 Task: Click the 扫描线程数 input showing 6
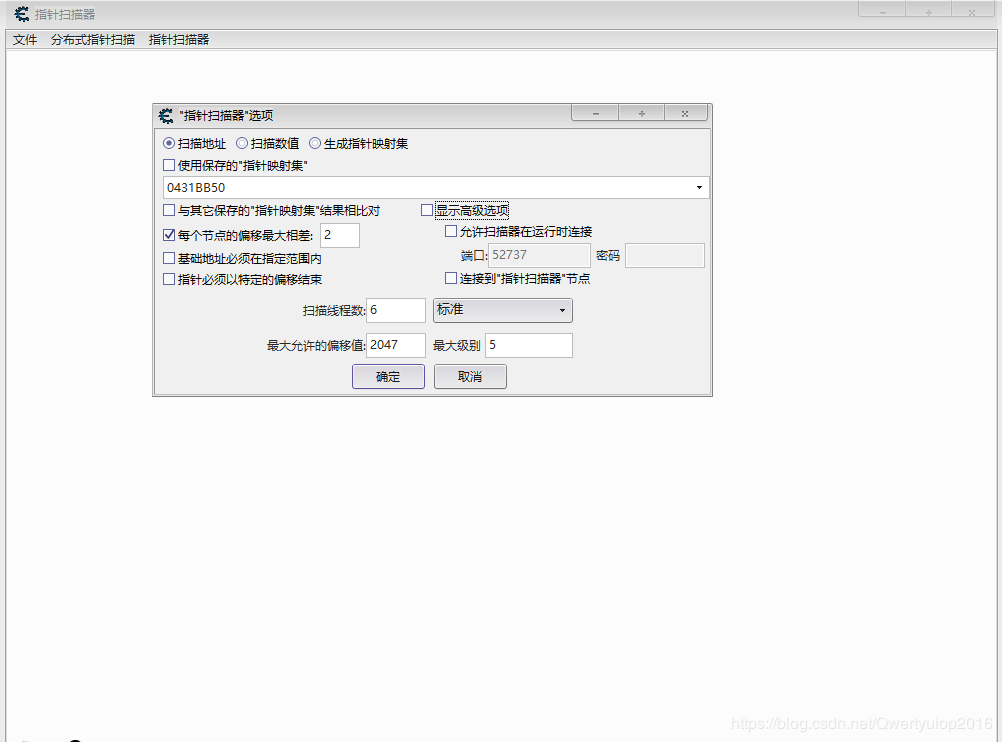(x=396, y=311)
